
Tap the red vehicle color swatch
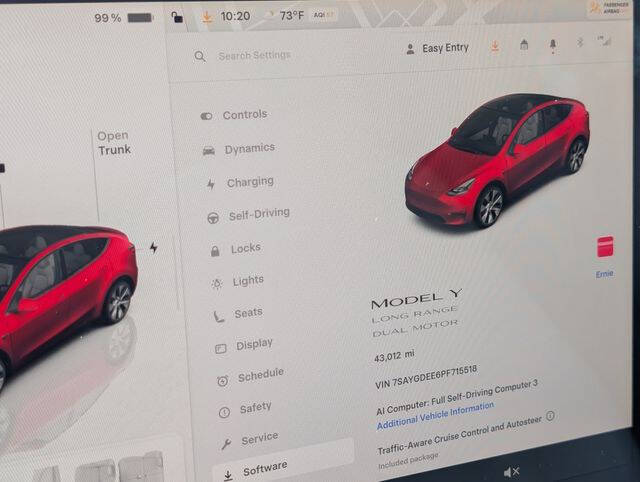click(x=605, y=247)
